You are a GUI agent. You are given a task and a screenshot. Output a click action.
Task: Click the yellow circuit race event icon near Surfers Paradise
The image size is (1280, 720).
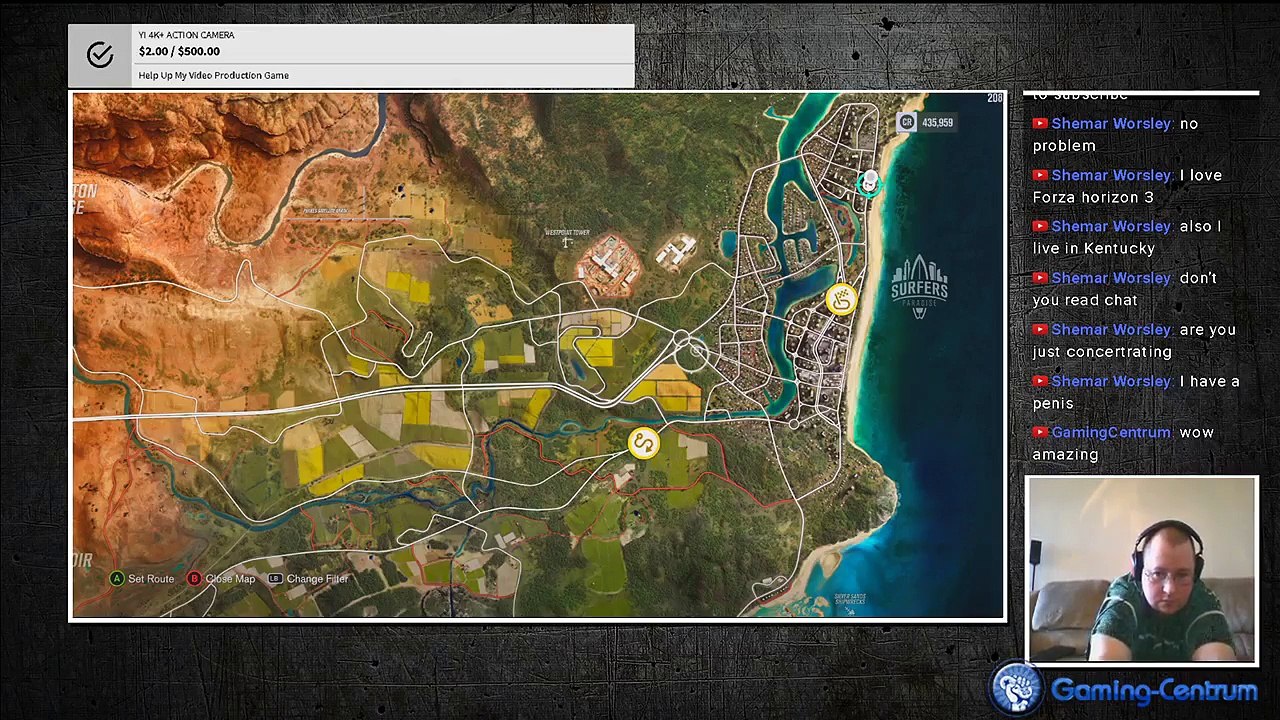(x=841, y=298)
